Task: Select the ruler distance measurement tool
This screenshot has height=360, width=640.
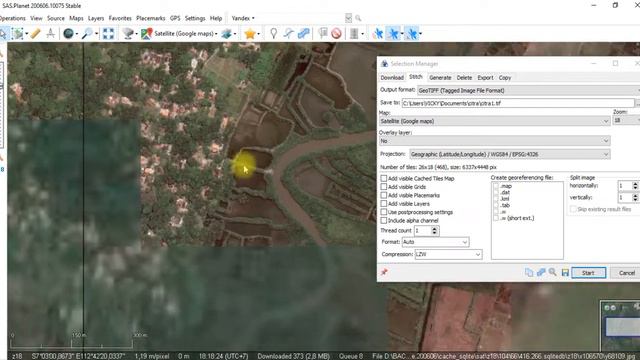Action: coord(36,33)
